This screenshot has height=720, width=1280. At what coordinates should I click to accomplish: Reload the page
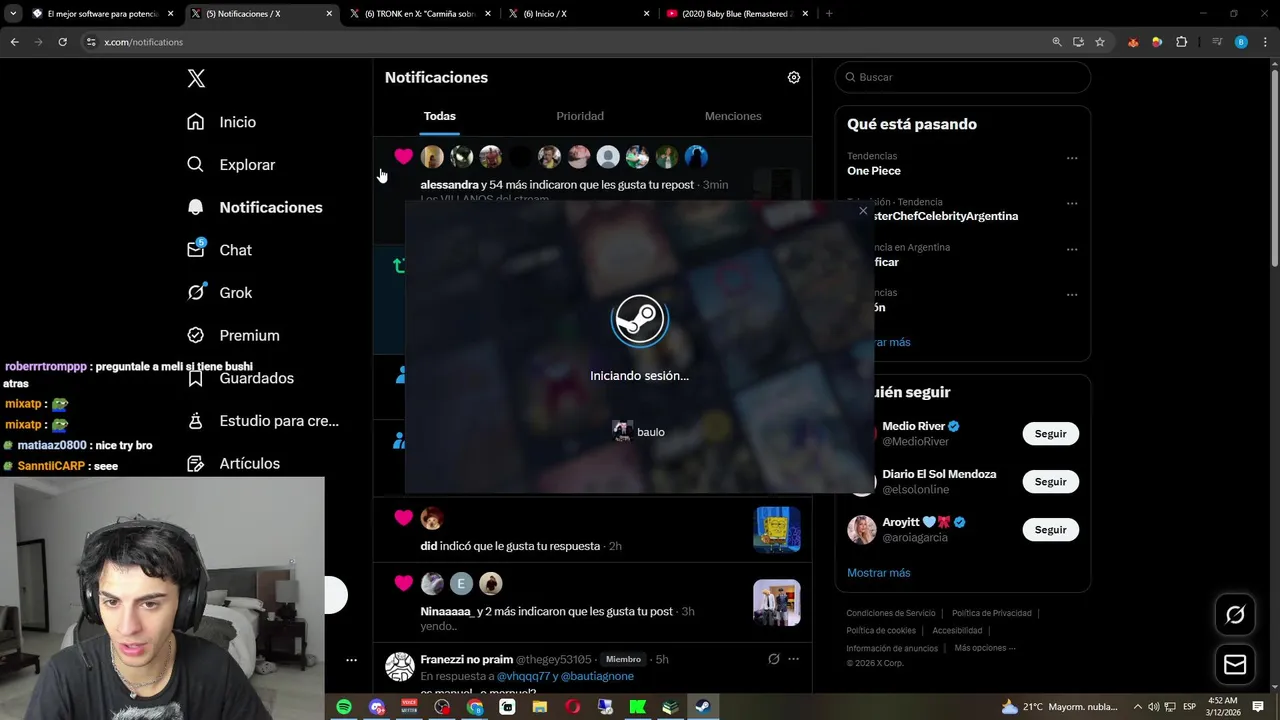pyautogui.click(x=62, y=42)
